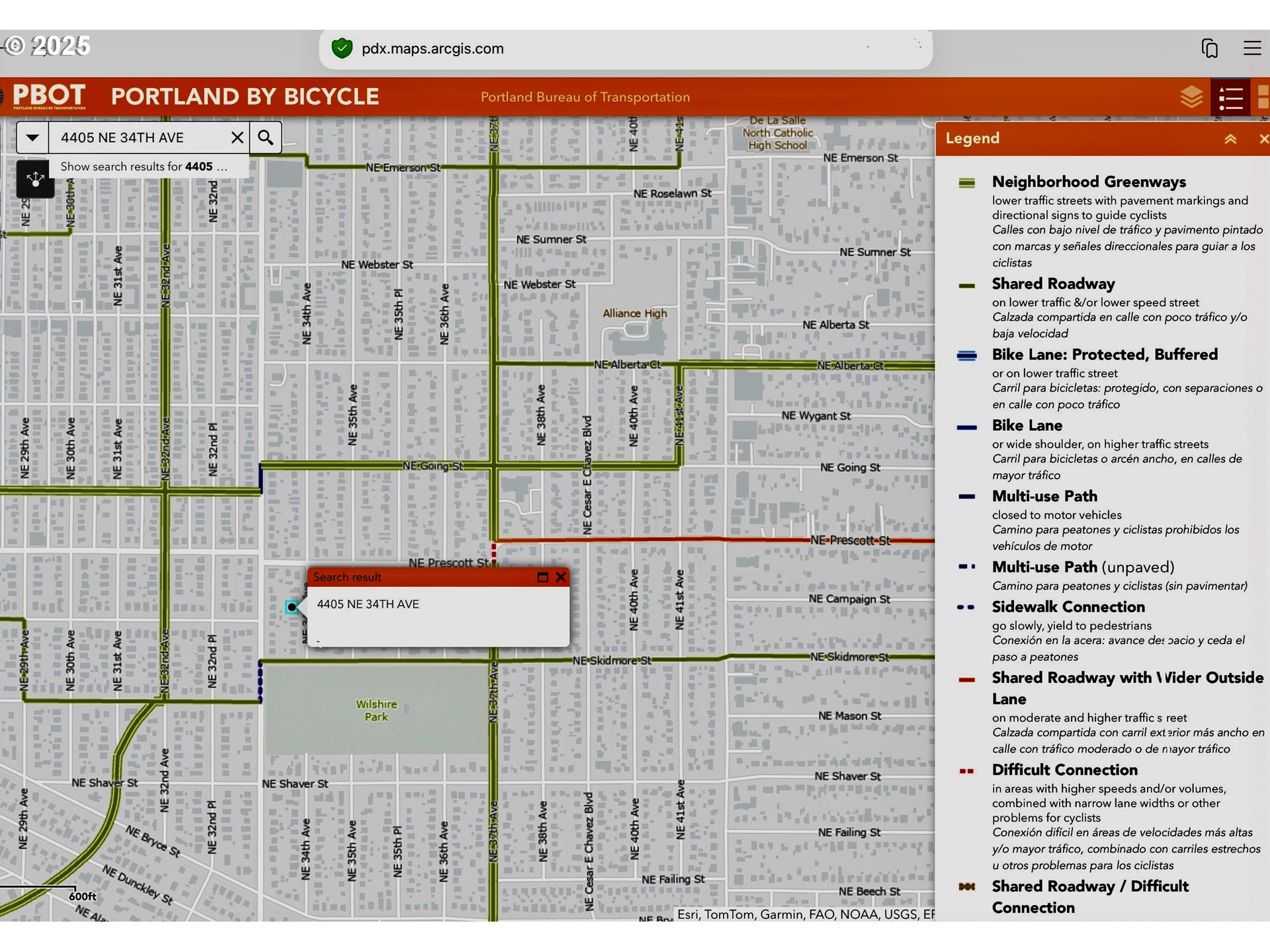Click the browser tabs overview icon
1270x952 pixels.
click(1210, 48)
